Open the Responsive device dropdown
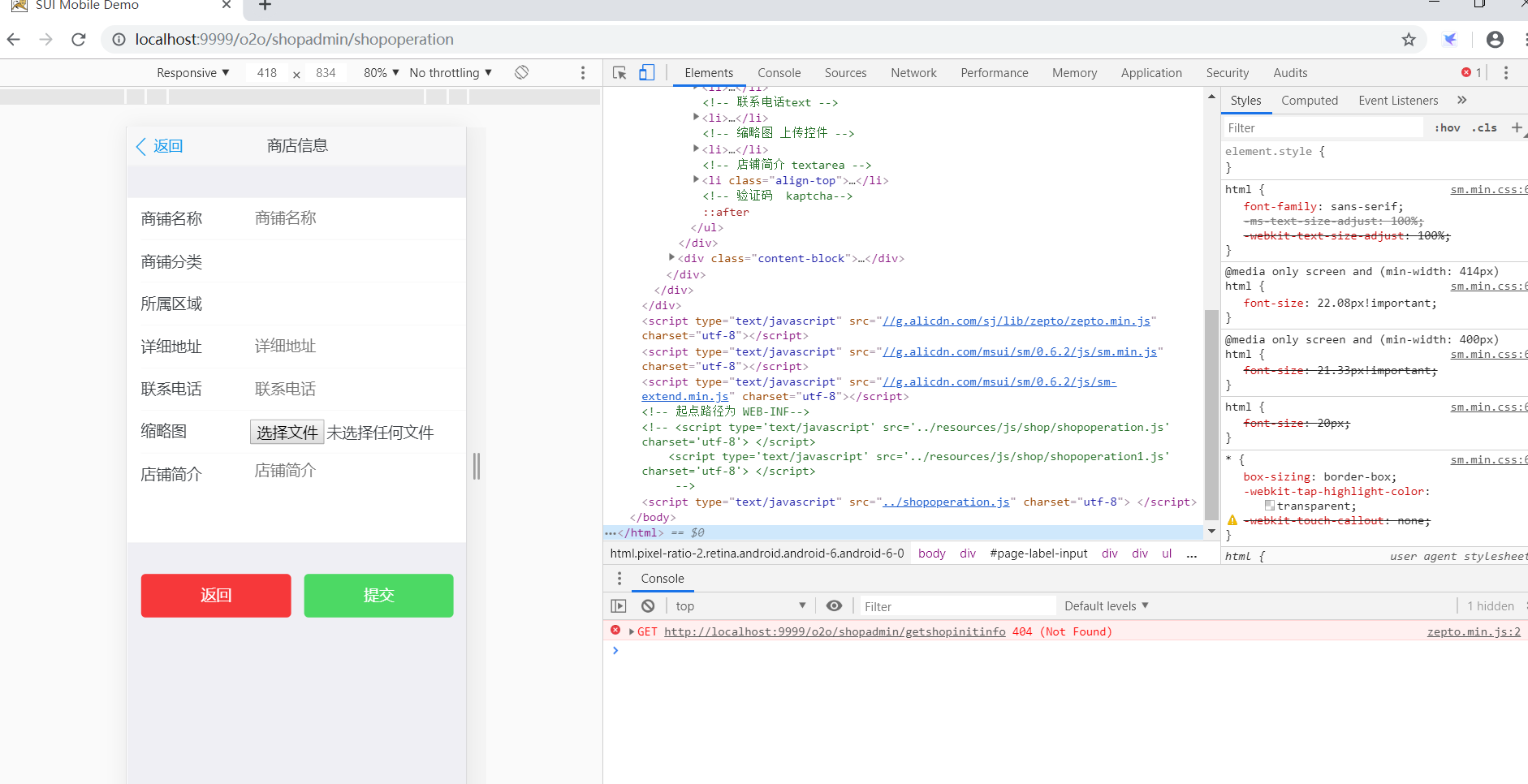 tap(193, 72)
